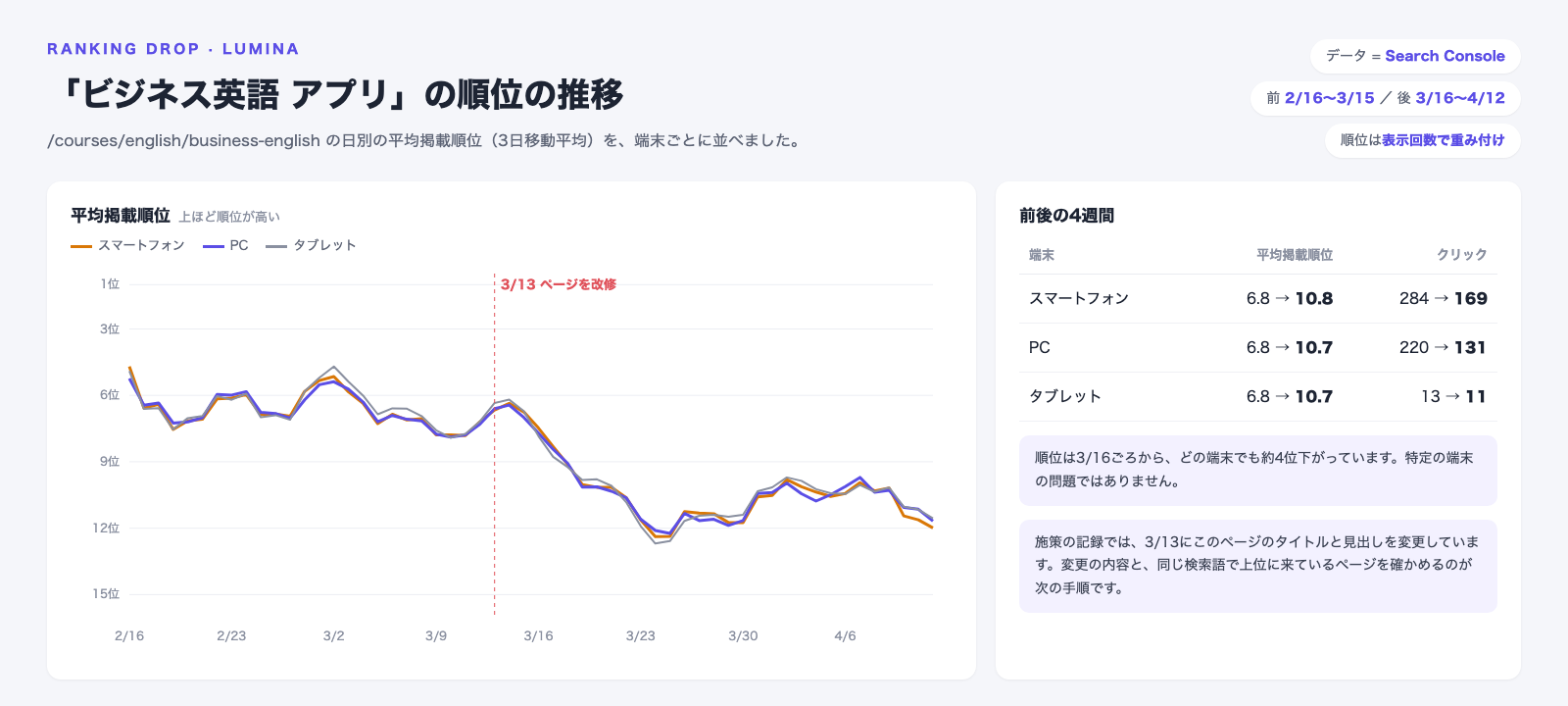Click the 前後の4週間 panel heading
The image size is (1568, 706).
1066,216
